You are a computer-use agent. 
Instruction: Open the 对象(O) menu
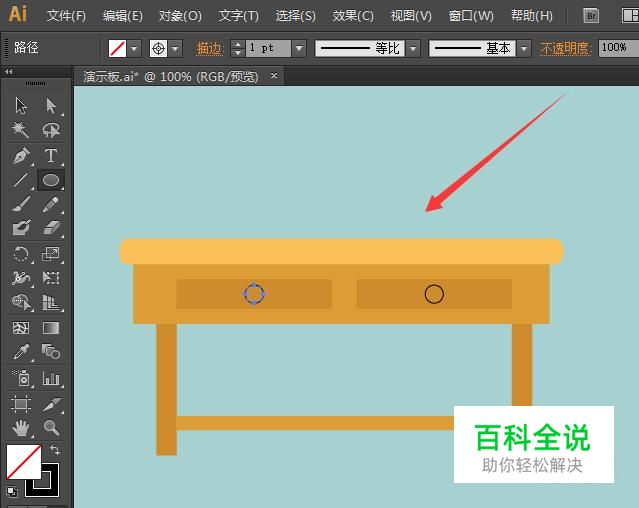click(x=180, y=16)
